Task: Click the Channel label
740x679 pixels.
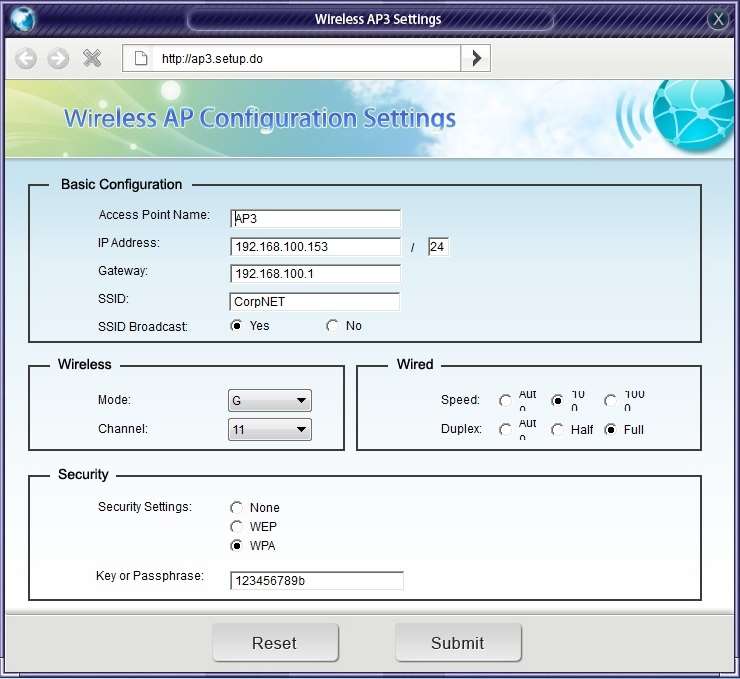Action: 123,428
